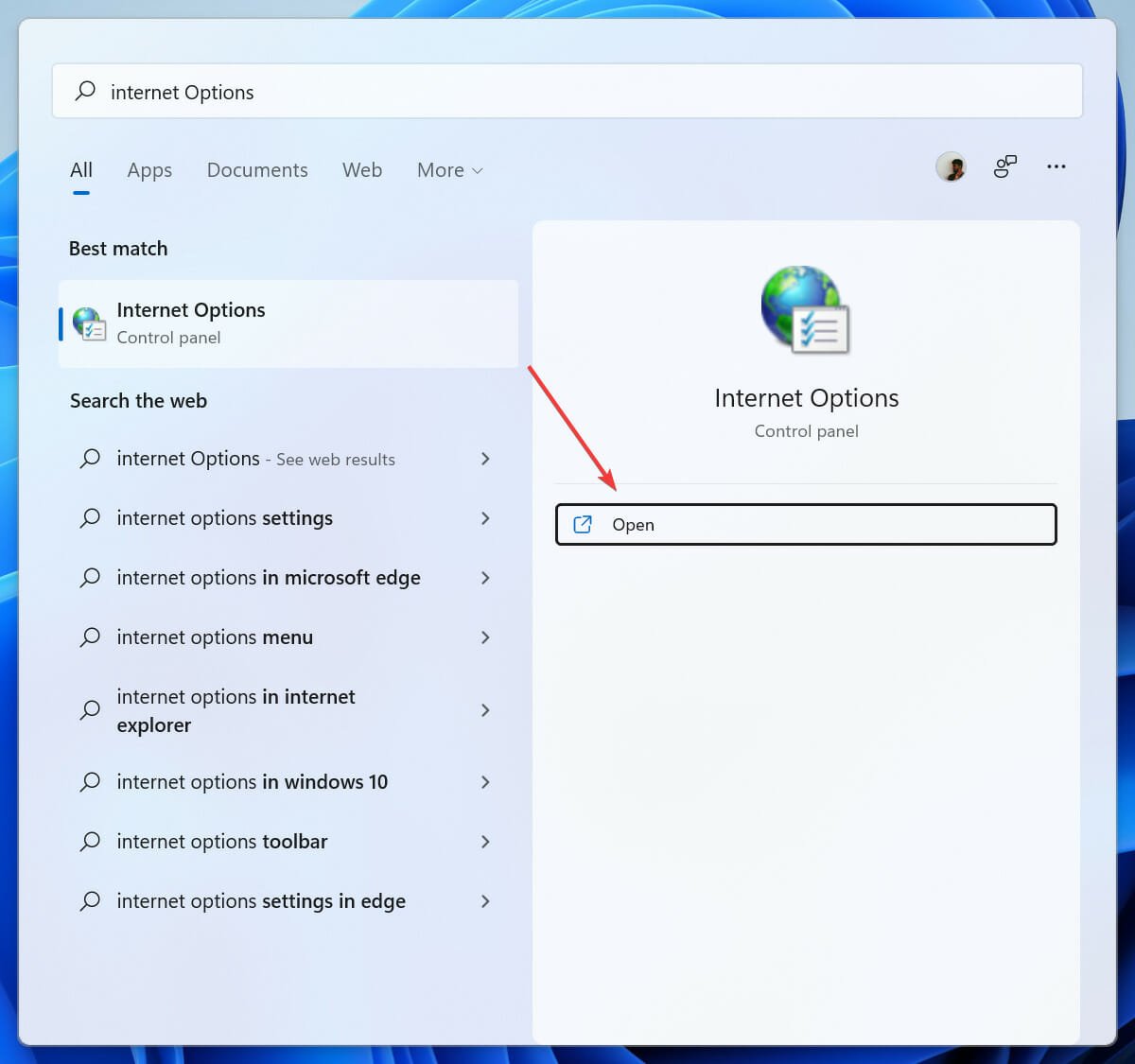Expand chevron for 'internet options in windows 10'
This screenshot has height=1064, width=1135.
click(485, 782)
